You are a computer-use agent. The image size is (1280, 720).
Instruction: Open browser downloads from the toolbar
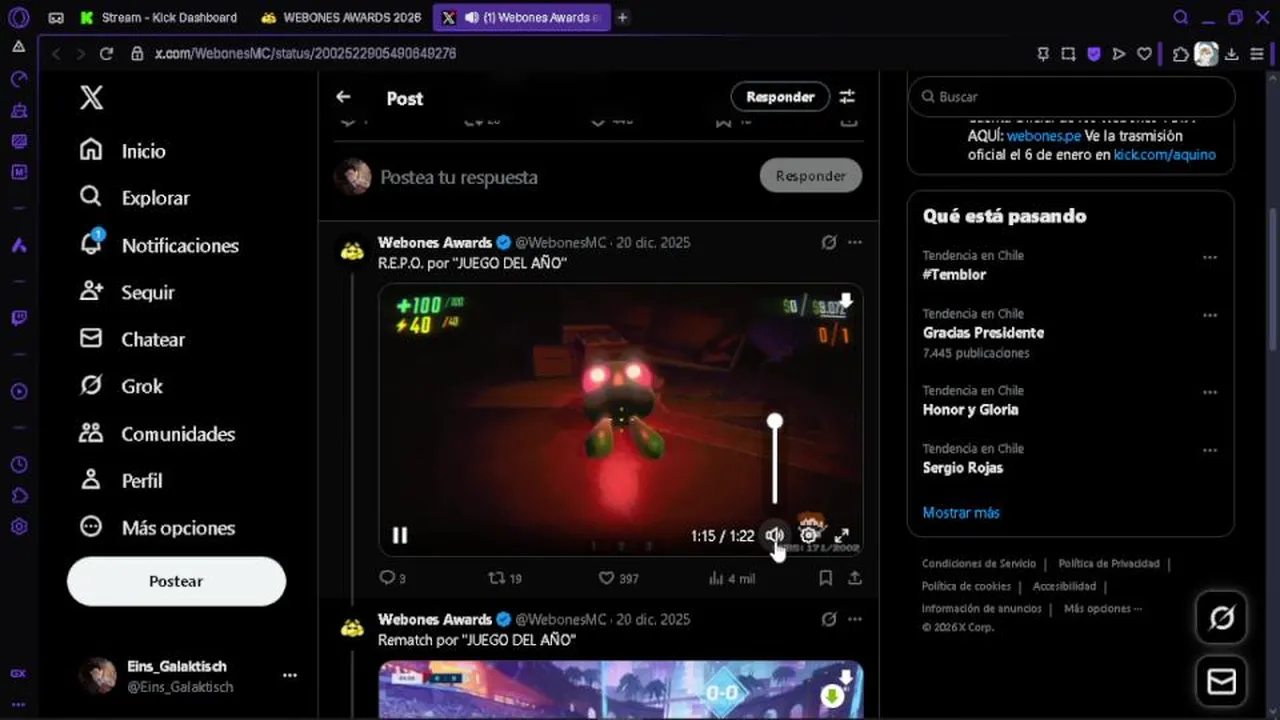[1232, 54]
